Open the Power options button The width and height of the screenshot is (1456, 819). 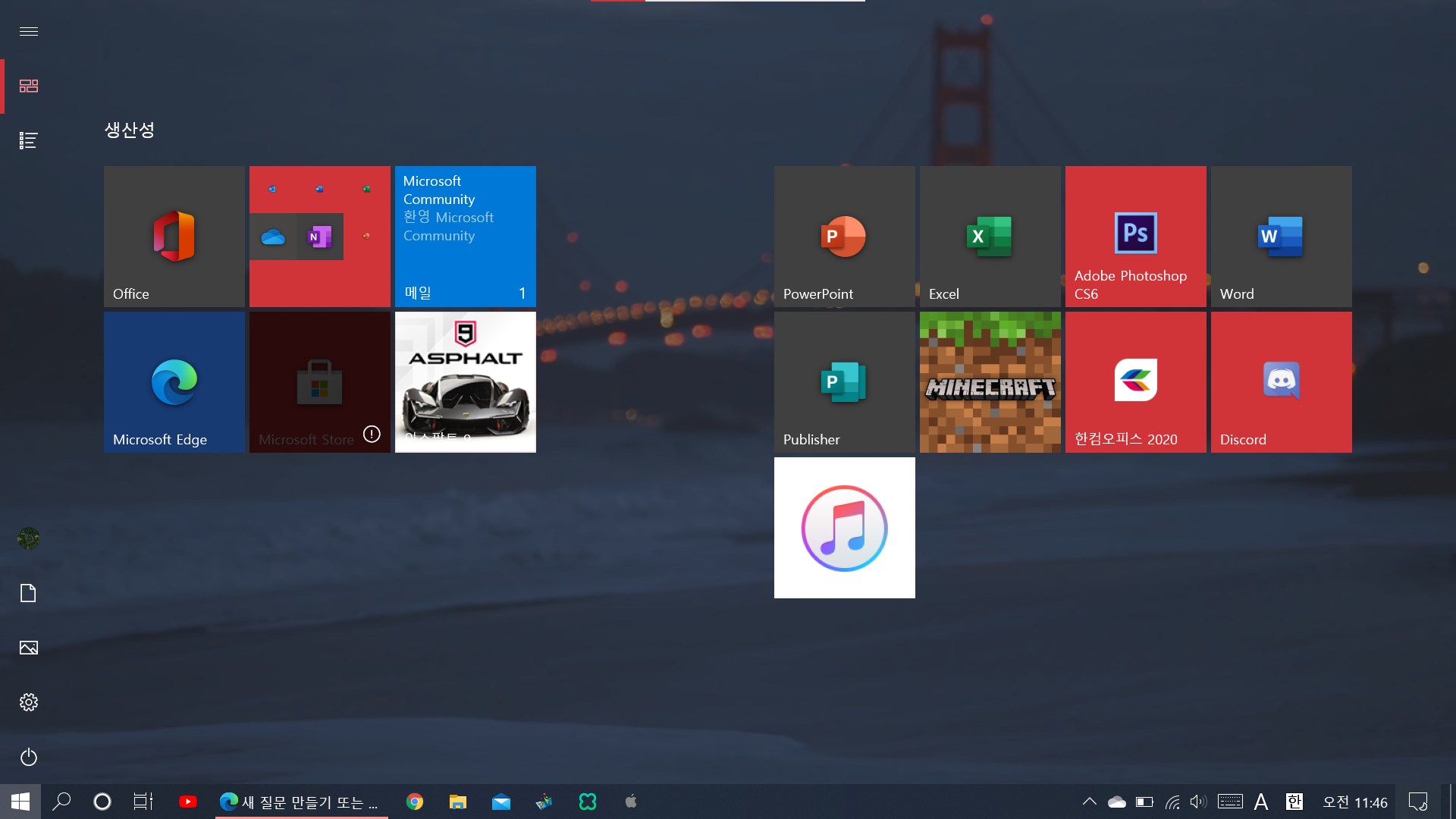coord(29,757)
